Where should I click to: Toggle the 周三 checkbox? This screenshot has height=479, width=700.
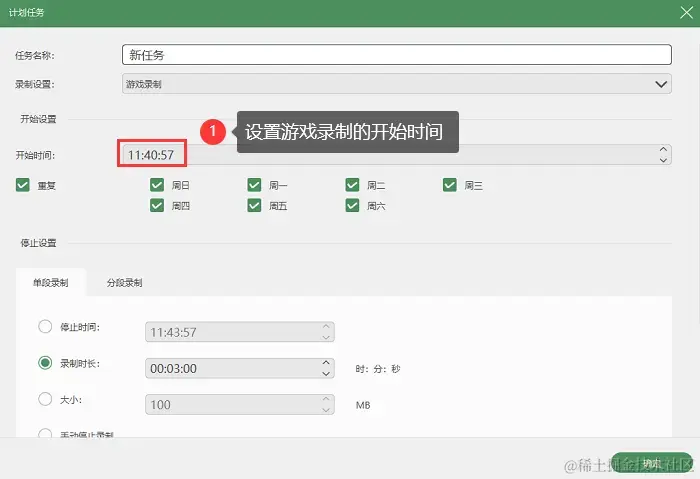pyautogui.click(x=450, y=185)
